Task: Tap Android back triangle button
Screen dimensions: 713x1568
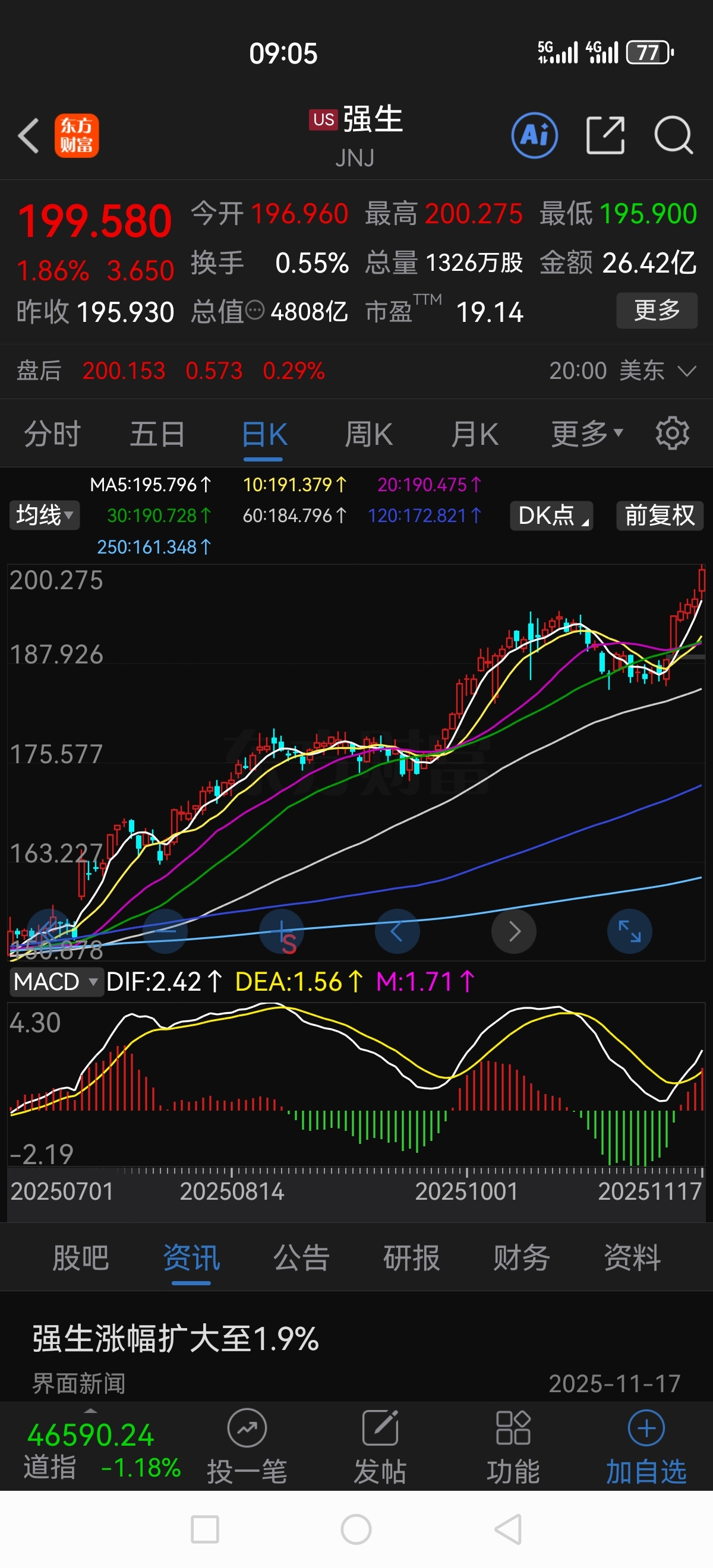Action: [509, 1529]
